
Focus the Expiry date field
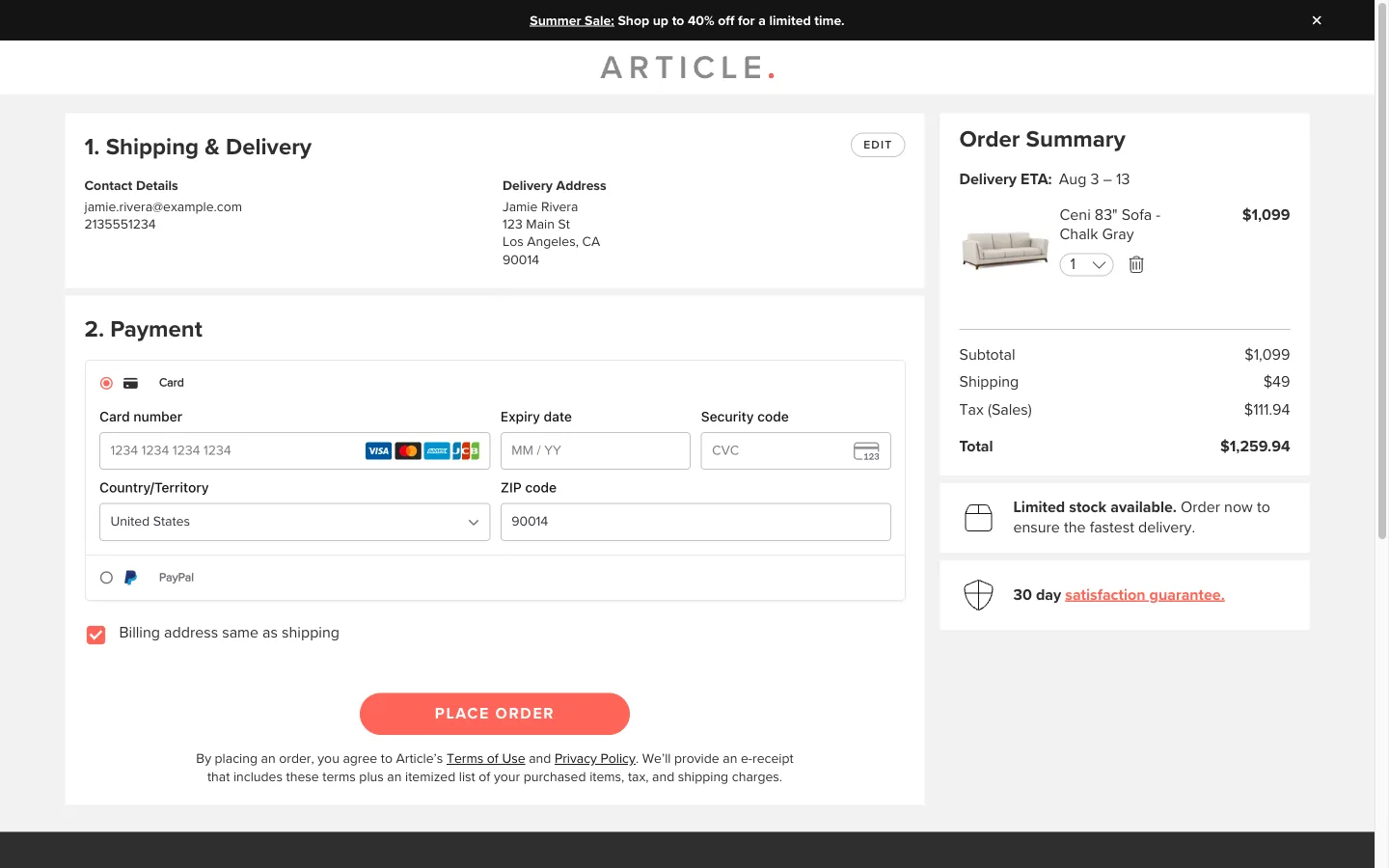[595, 450]
